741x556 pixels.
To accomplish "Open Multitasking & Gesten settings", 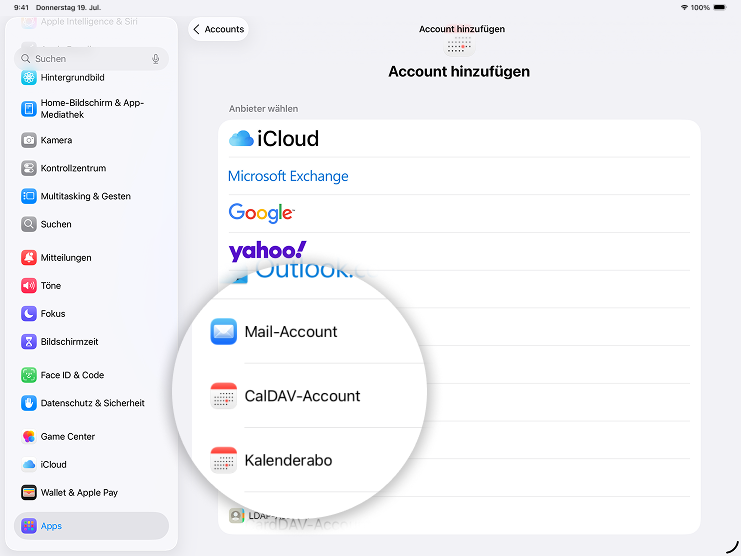I will (x=85, y=196).
